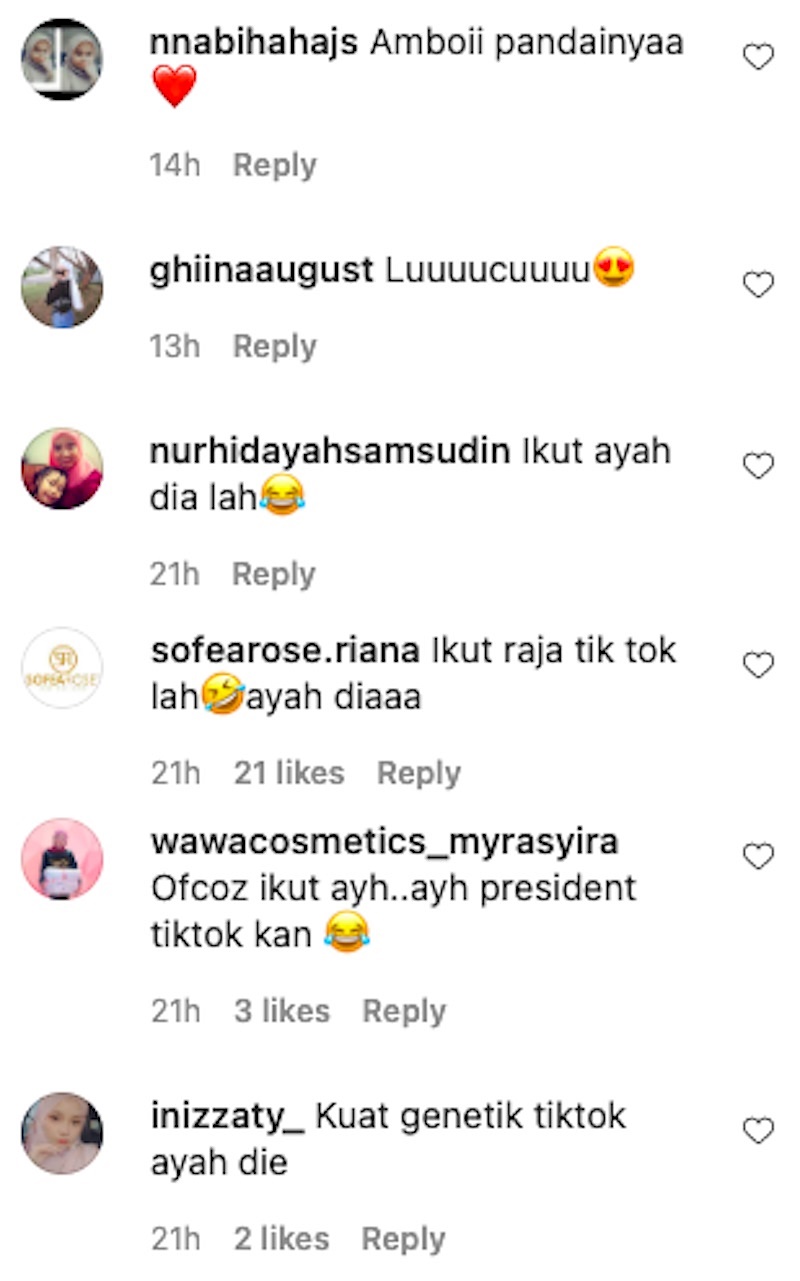
Task: View the 21 likes on sofearose.riana's comment
Action: coord(289,773)
